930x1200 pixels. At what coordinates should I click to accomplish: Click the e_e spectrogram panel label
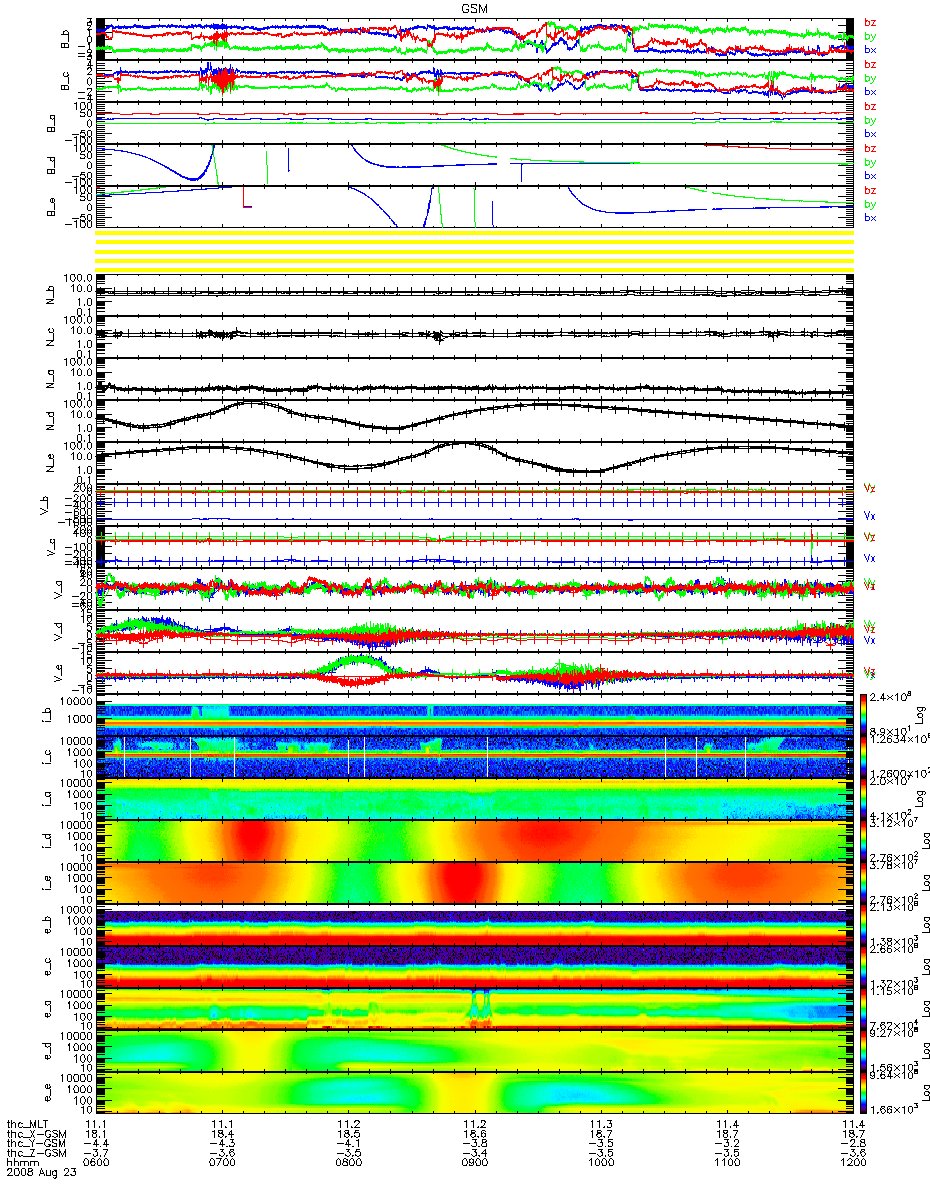click(x=50, y=1093)
